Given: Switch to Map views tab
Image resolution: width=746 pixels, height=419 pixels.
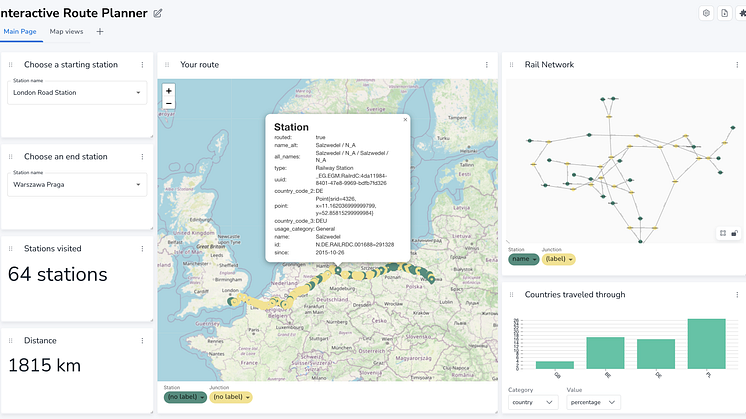Looking at the screenshot, I should tap(66, 31).
